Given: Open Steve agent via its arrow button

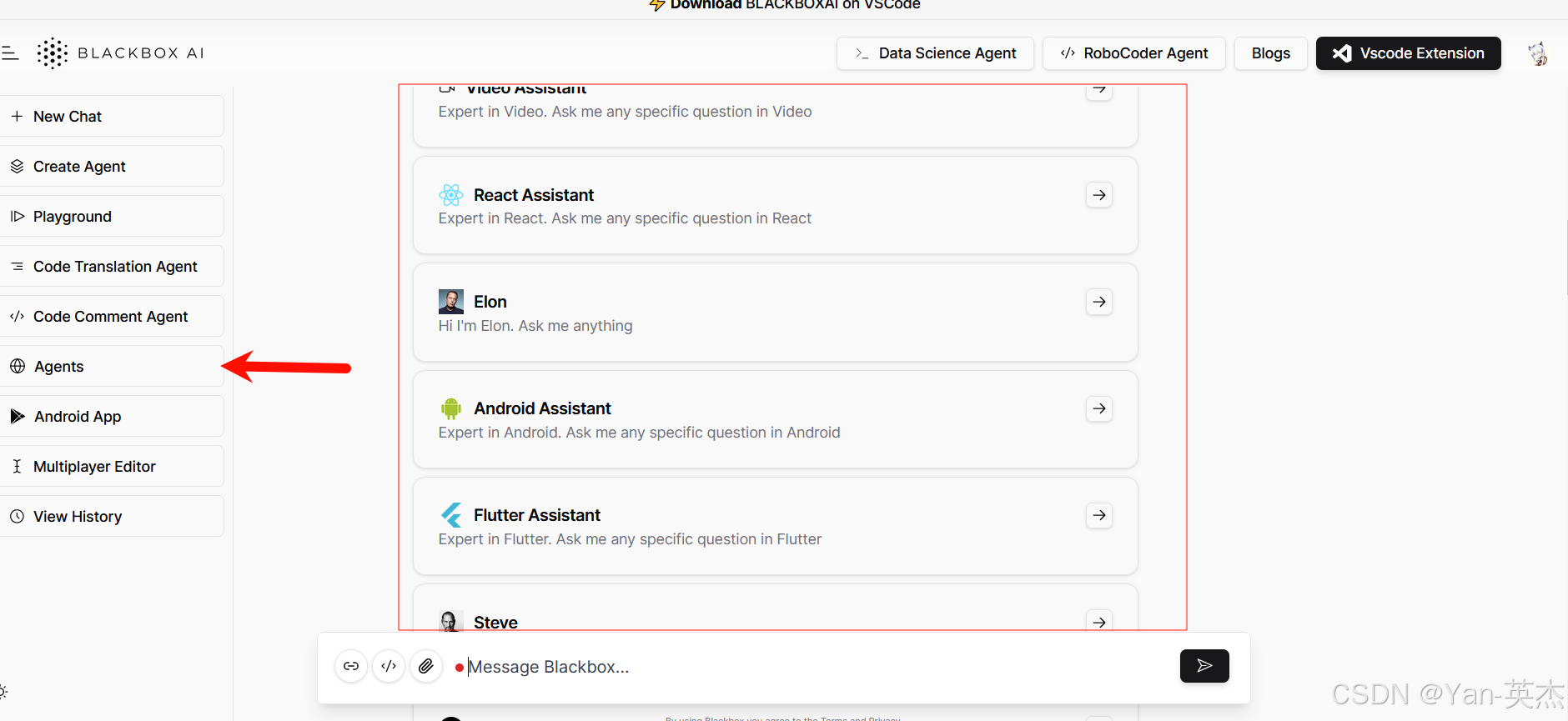Looking at the screenshot, I should 1099,622.
